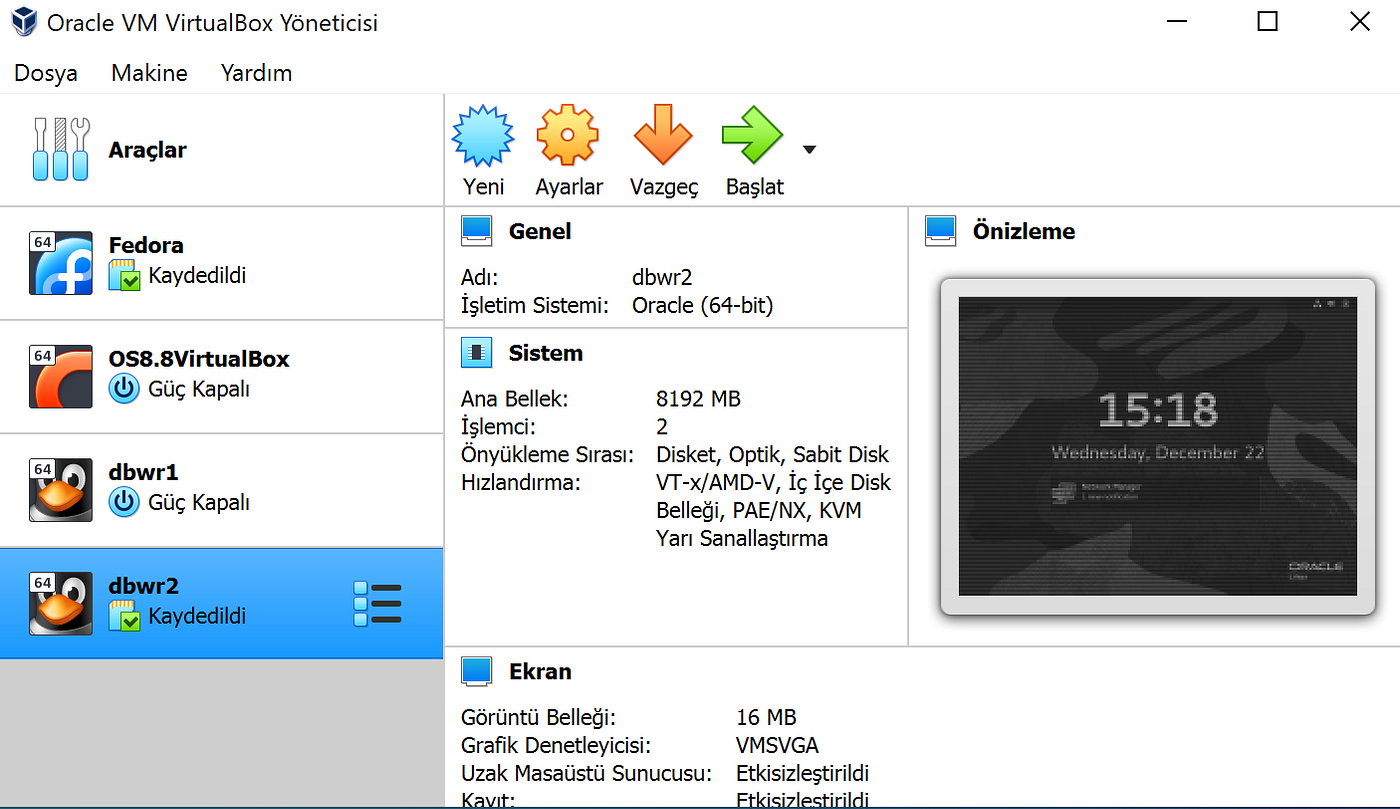Select the OS8.8VirtualBox machine icon
This screenshot has width=1400, height=809.
click(x=61, y=377)
